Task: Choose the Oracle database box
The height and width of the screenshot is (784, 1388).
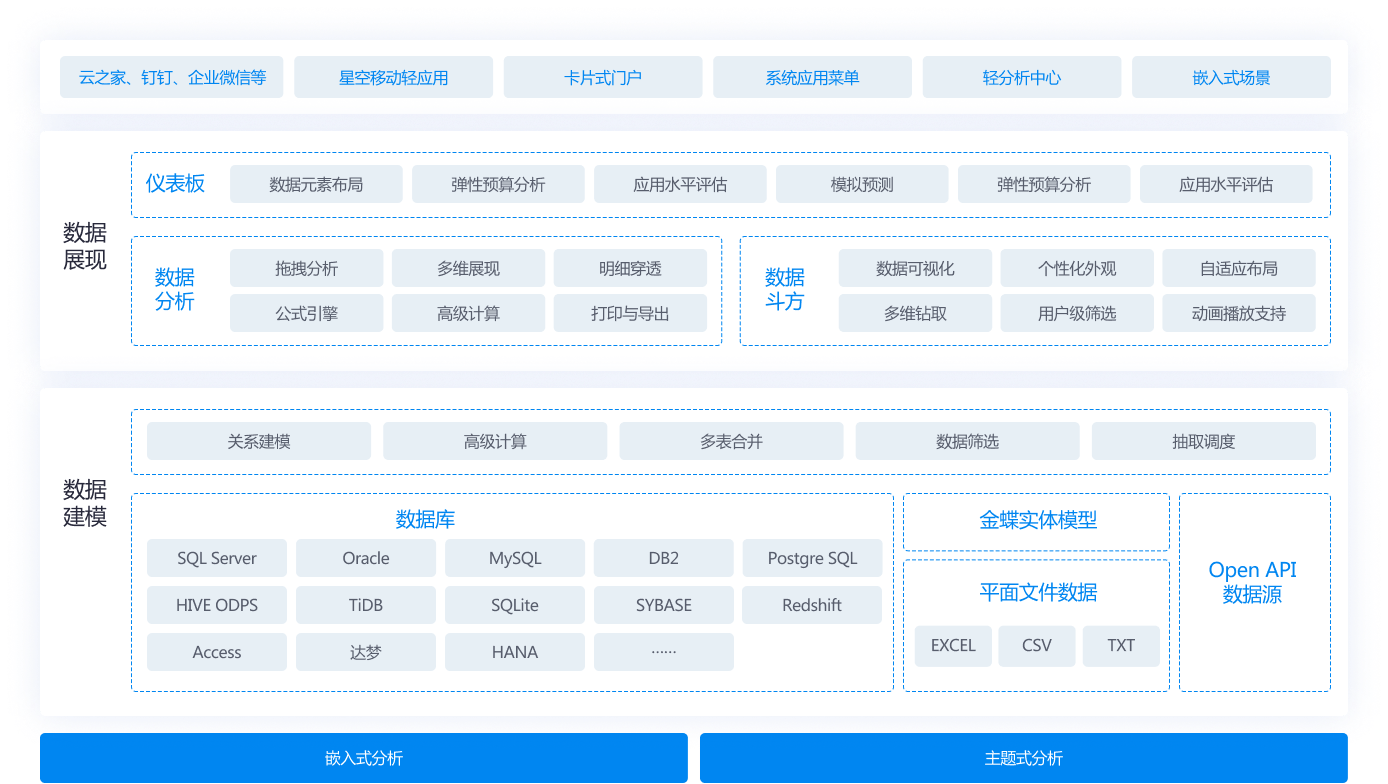Action: click(366, 558)
